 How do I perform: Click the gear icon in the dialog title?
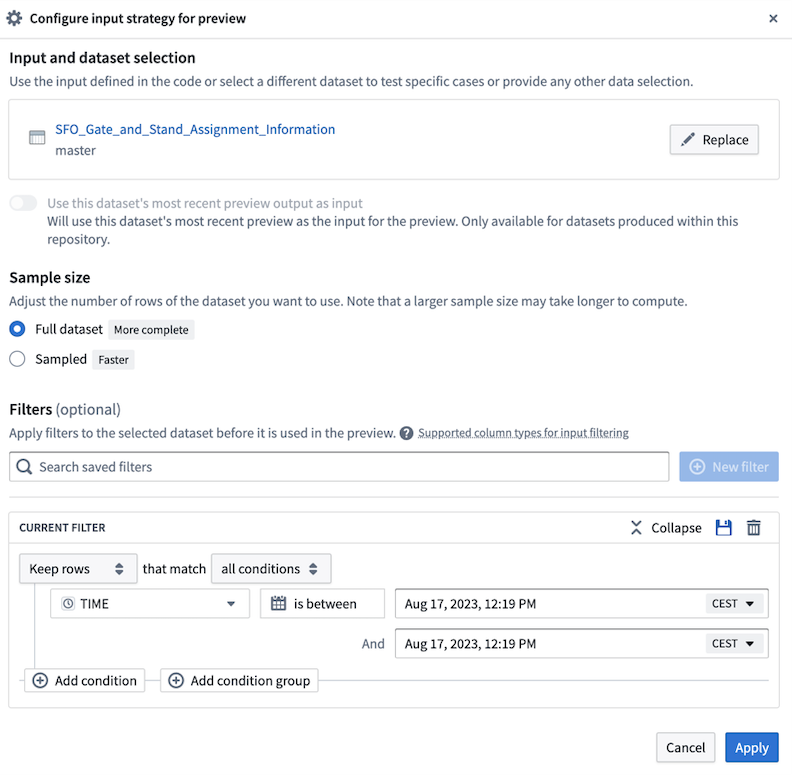click(x=14, y=18)
